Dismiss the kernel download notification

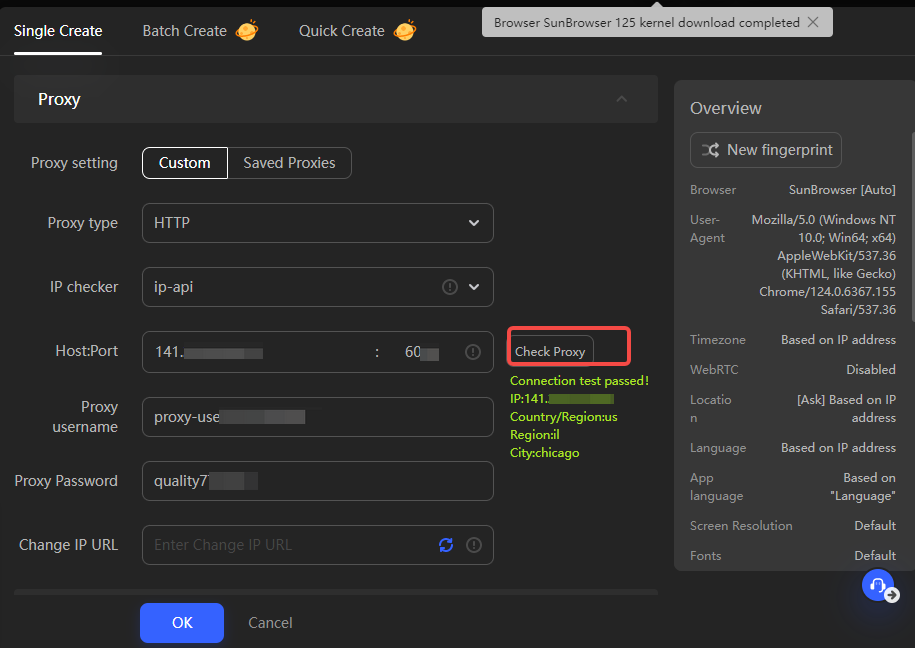point(813,22)
